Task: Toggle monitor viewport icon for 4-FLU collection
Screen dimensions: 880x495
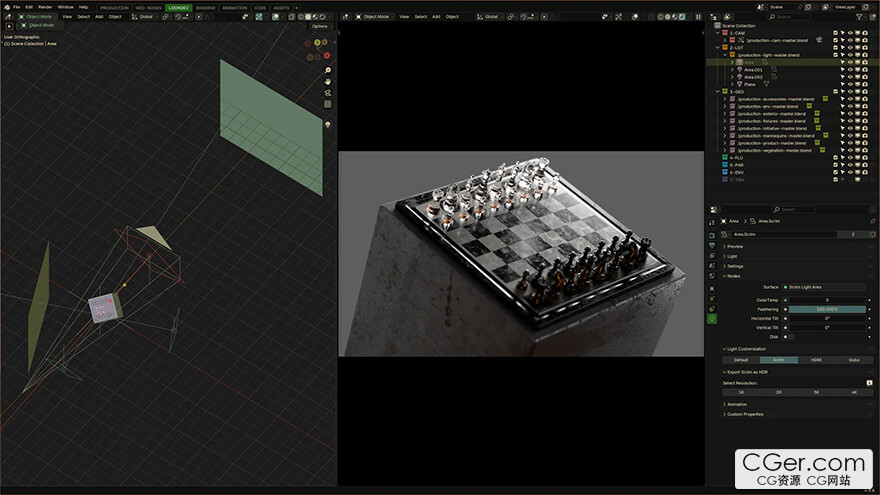Action: 858,158
